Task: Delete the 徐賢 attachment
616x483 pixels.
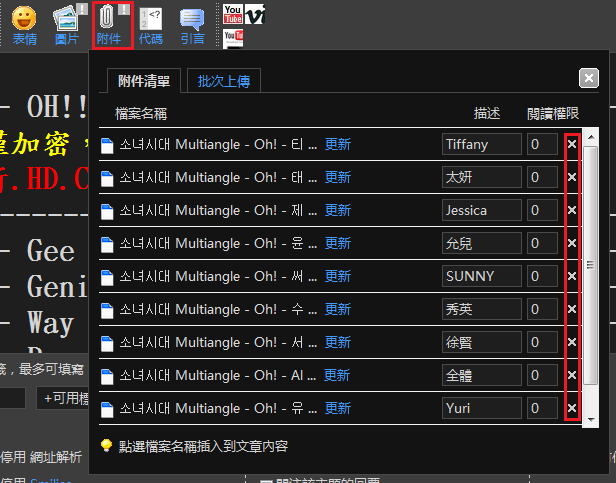Action: click(x=572, y=342)
